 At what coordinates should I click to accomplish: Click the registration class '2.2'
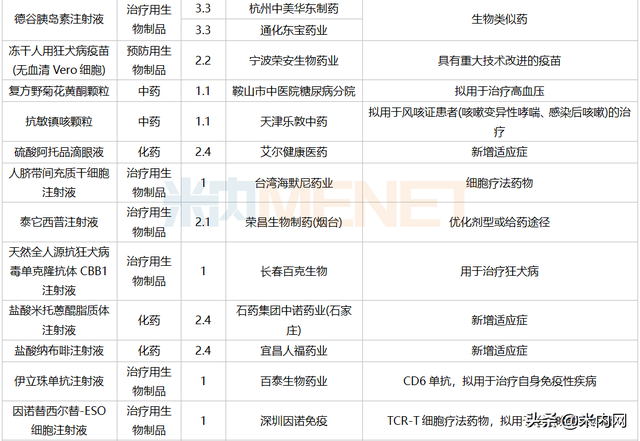(x=203, y=60)
